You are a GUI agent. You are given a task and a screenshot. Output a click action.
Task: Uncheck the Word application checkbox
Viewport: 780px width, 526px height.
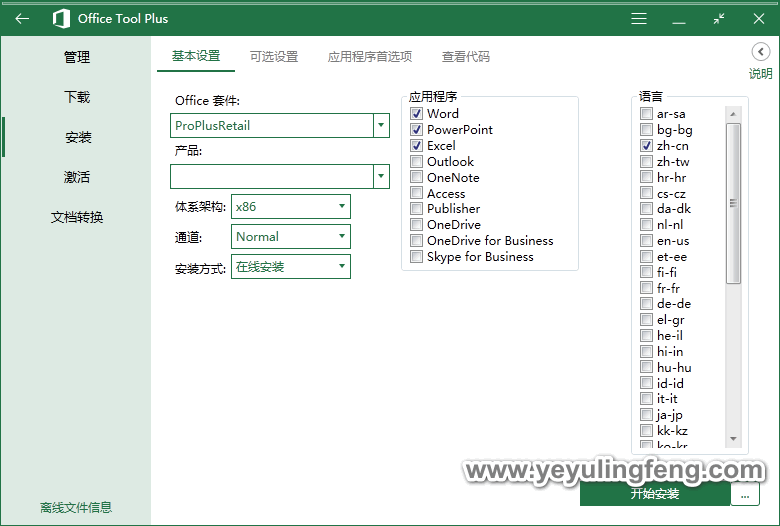click(416, 114)
